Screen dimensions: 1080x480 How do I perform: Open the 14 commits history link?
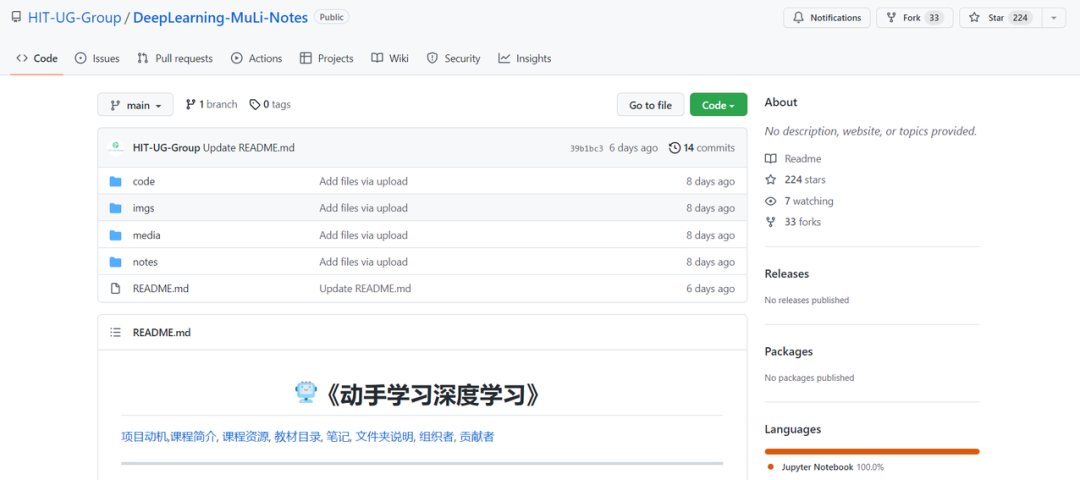click(x=702, y=148)
